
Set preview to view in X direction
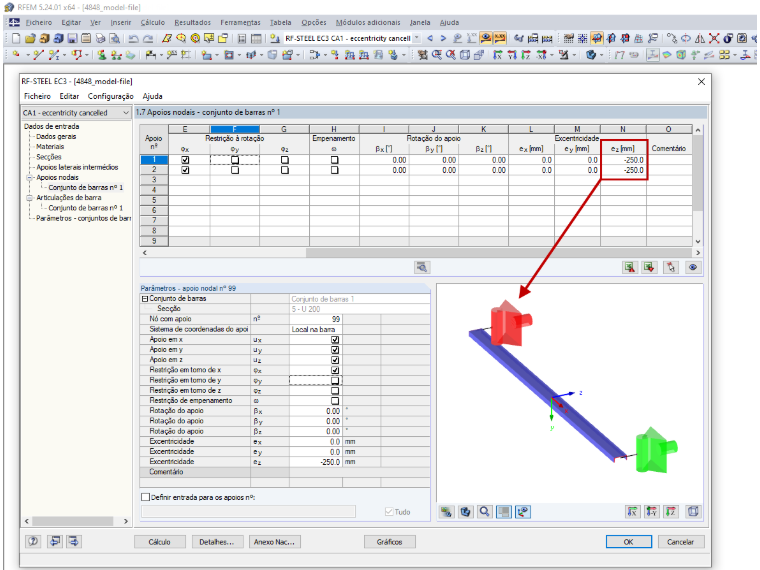pos(632,512)
